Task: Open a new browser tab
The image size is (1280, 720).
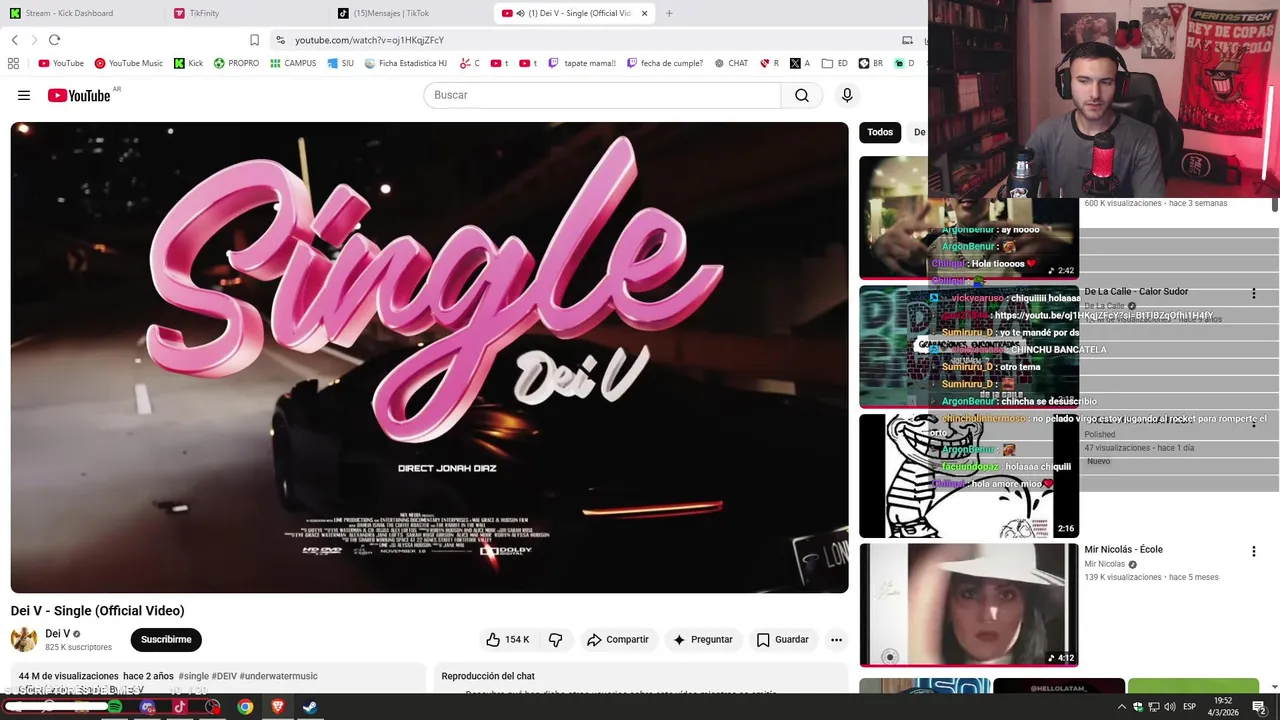Action: (x=669, y=13)
